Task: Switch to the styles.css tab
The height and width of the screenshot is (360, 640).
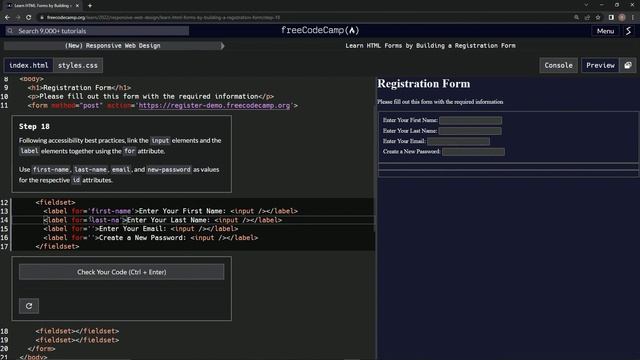Action: click(x=78, y=65)
